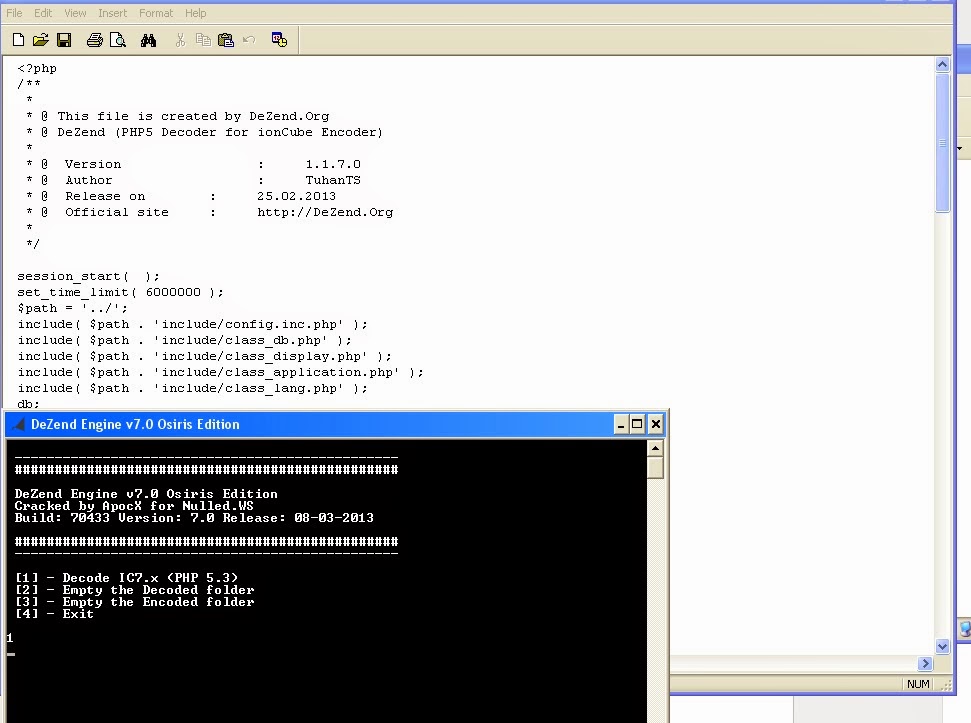The width and height of the screenshot is (971, 723).
Task: Click the Paste clipboard icon
Action: pos(226,40)
